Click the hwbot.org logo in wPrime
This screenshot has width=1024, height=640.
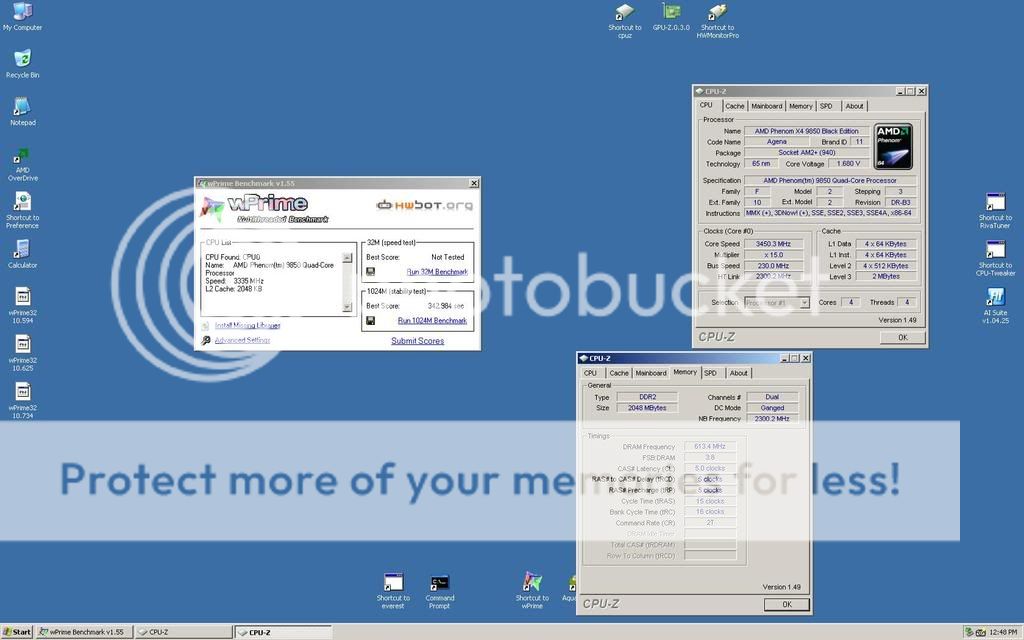pyautogui.click(x=424, y=205)
